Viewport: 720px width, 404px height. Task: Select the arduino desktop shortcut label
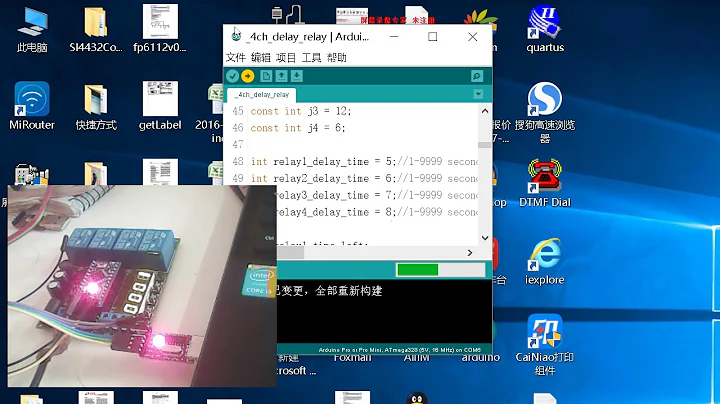tap(480, 358)
